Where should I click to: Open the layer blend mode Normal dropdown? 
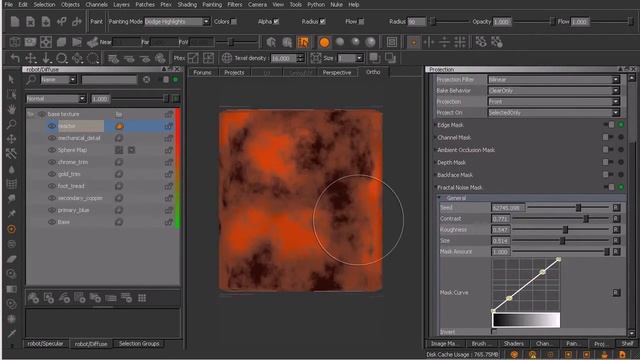(56, 99)
